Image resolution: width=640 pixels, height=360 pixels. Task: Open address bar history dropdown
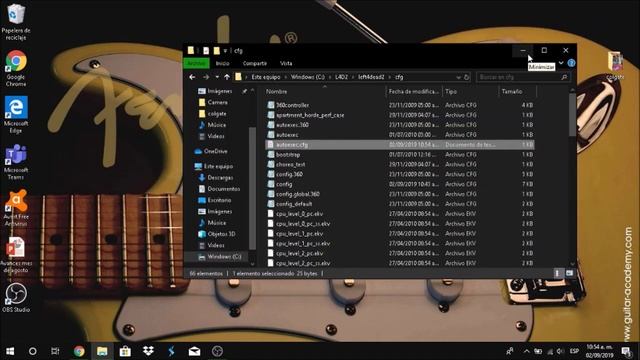point(458,77)
